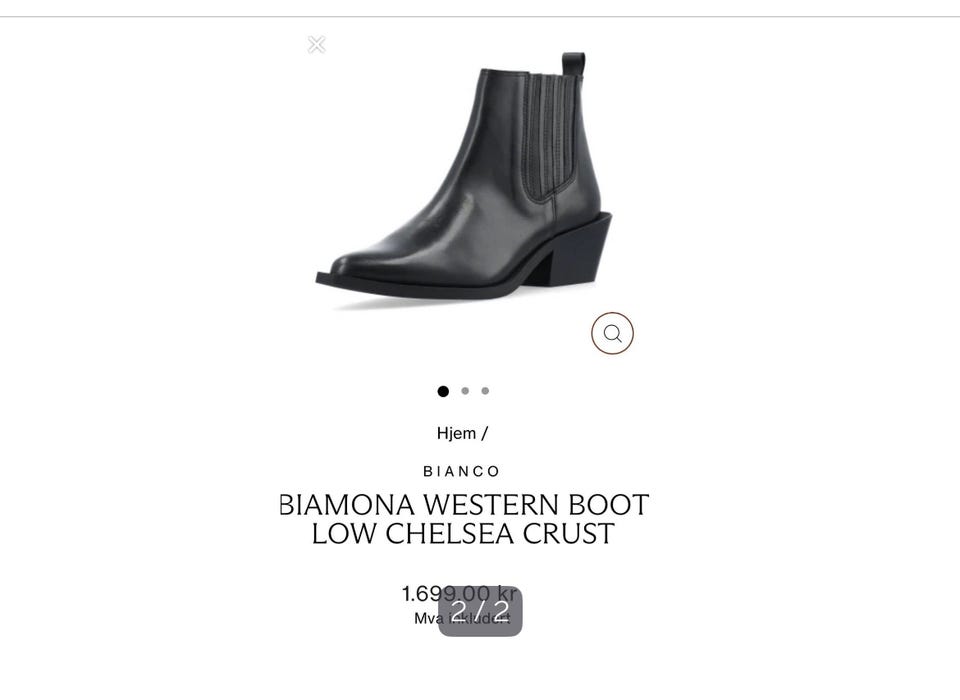Select the first carousel dot indicator

click(443, 391)
